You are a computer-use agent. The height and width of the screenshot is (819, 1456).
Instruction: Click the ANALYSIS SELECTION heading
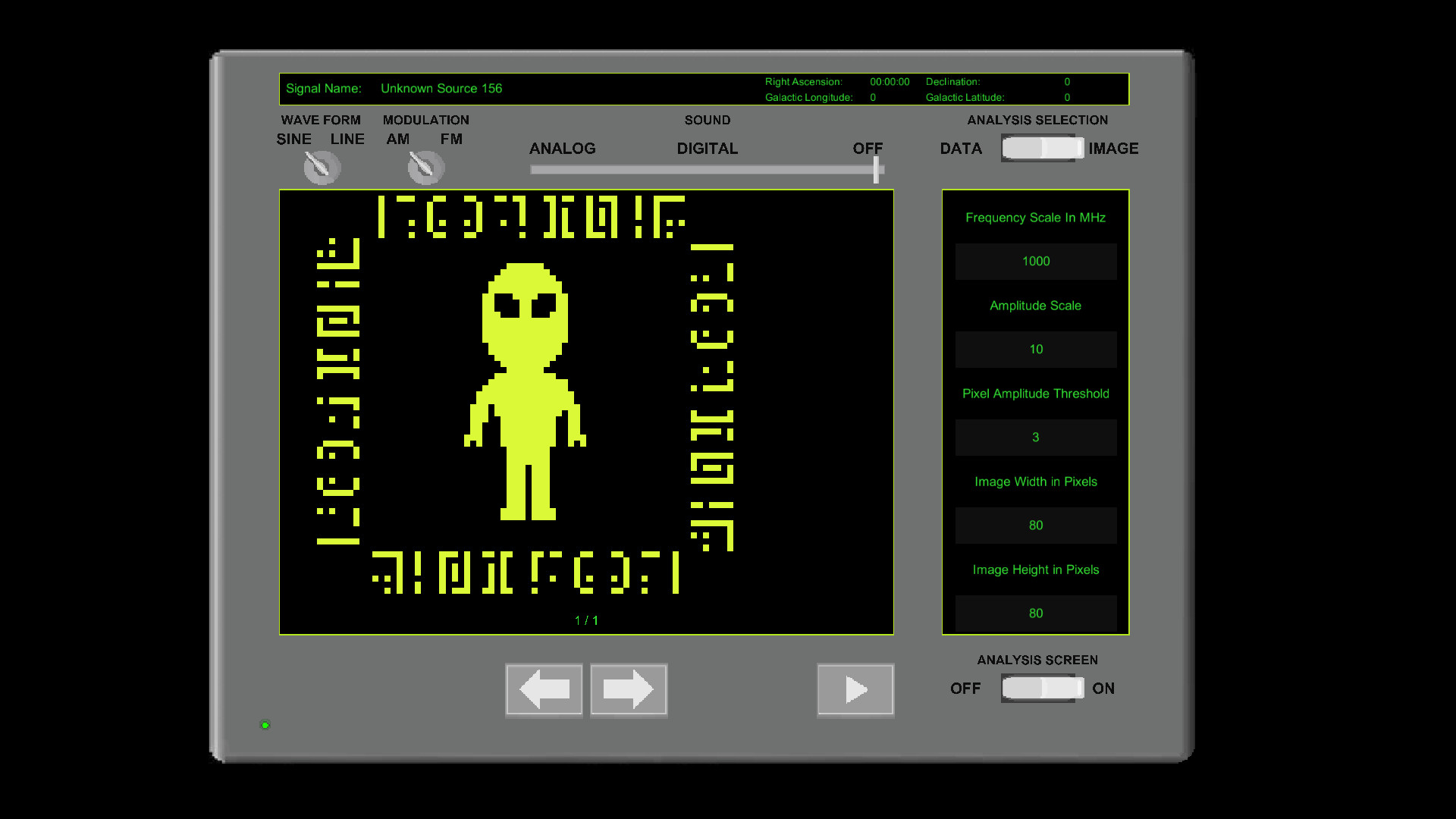click(x=1037, y=120)
